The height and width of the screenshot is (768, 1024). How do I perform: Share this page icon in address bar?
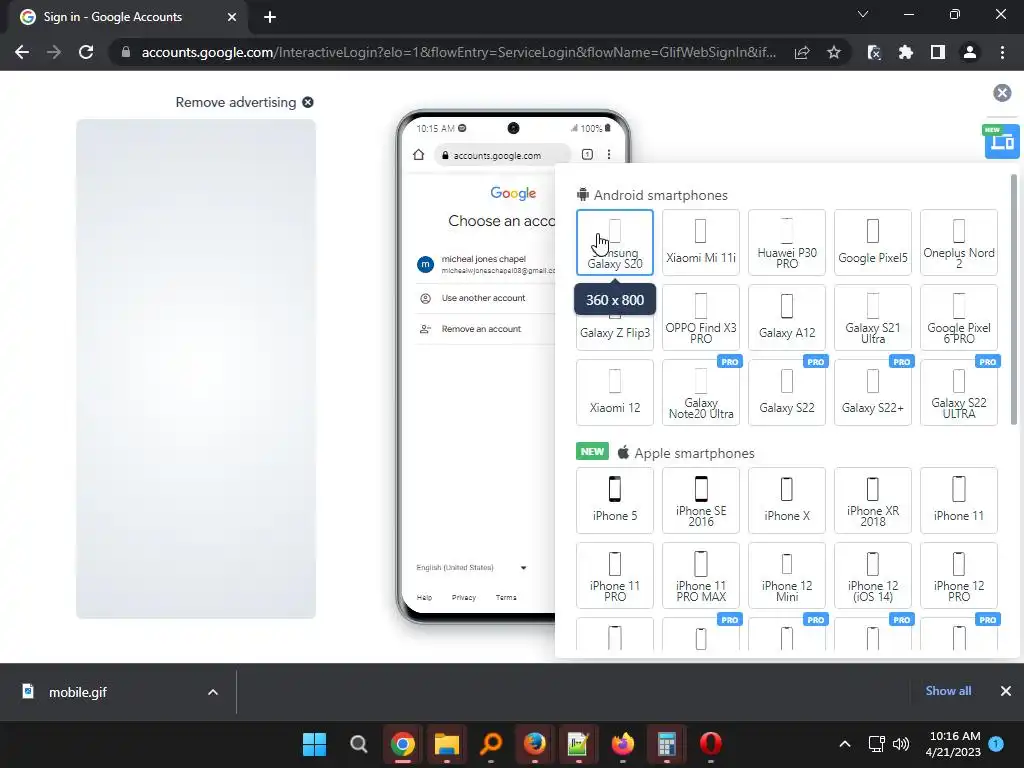pos(802,52)
